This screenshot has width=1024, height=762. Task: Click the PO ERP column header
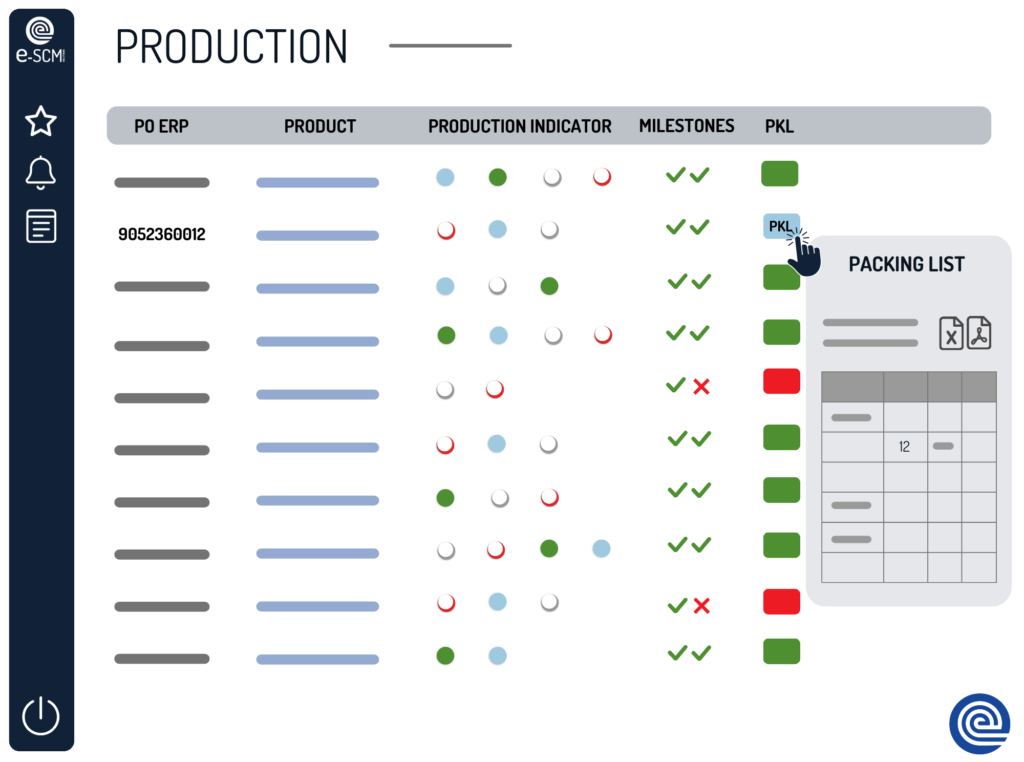(162, 127)
